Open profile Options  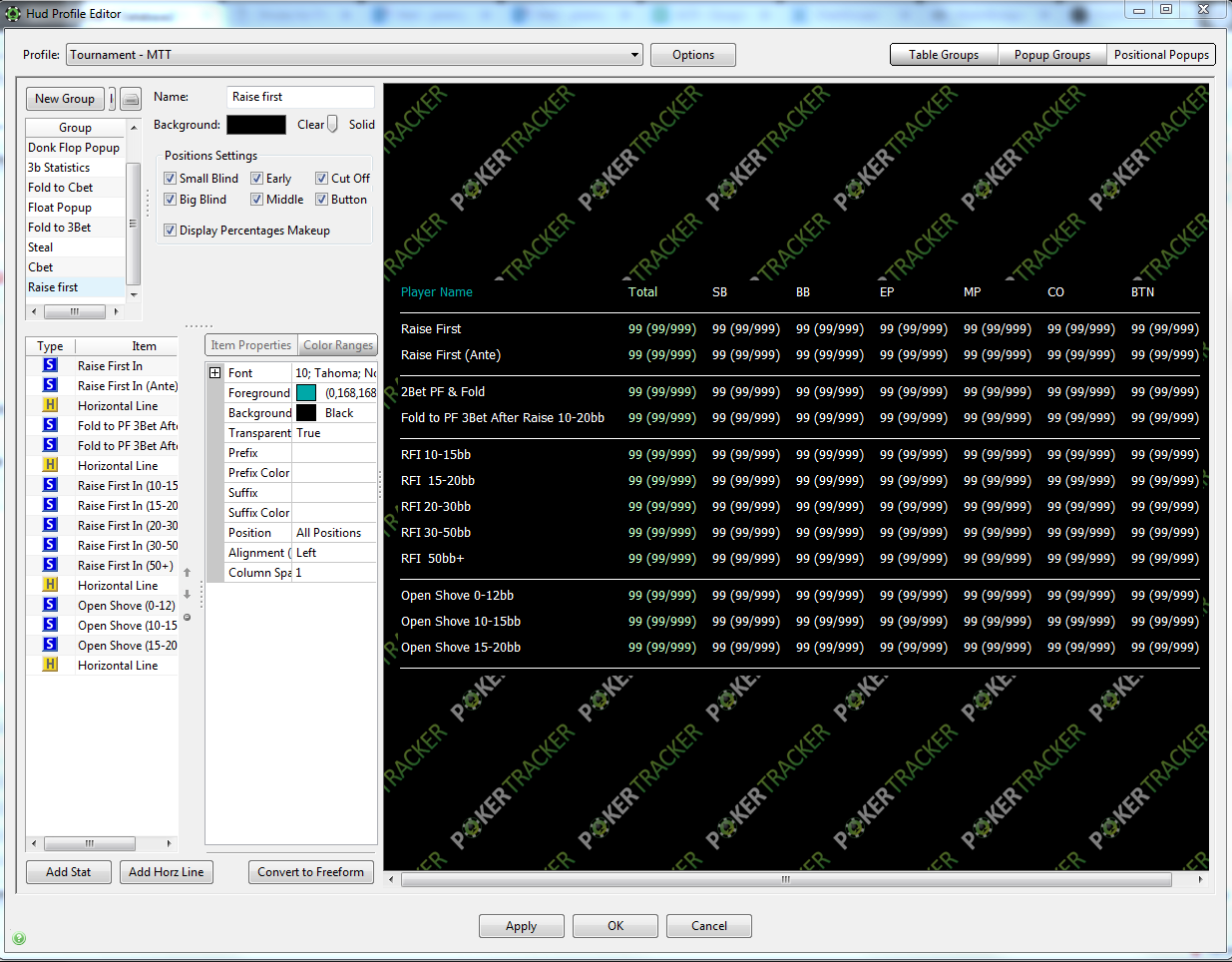coord(693,55)
